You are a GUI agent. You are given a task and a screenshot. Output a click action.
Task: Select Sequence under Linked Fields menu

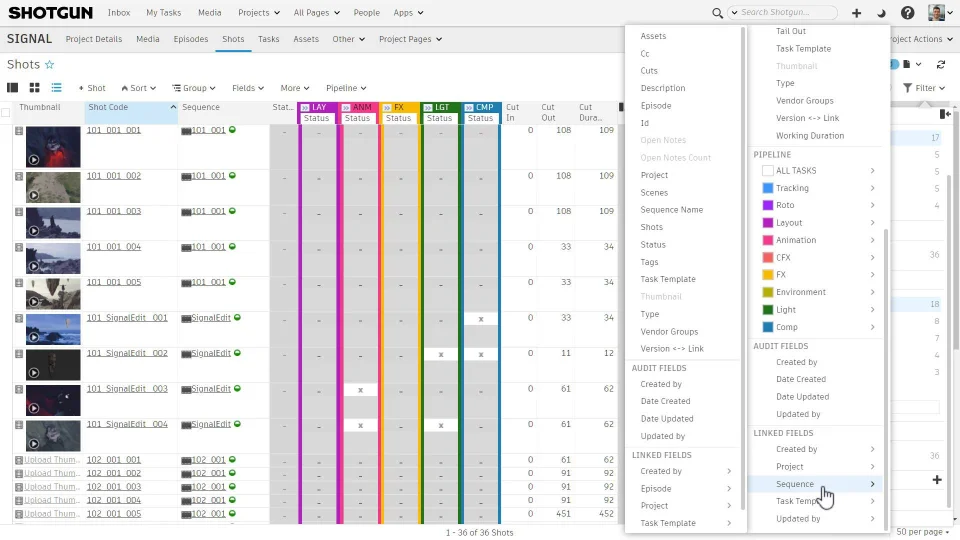click(795, 484)
